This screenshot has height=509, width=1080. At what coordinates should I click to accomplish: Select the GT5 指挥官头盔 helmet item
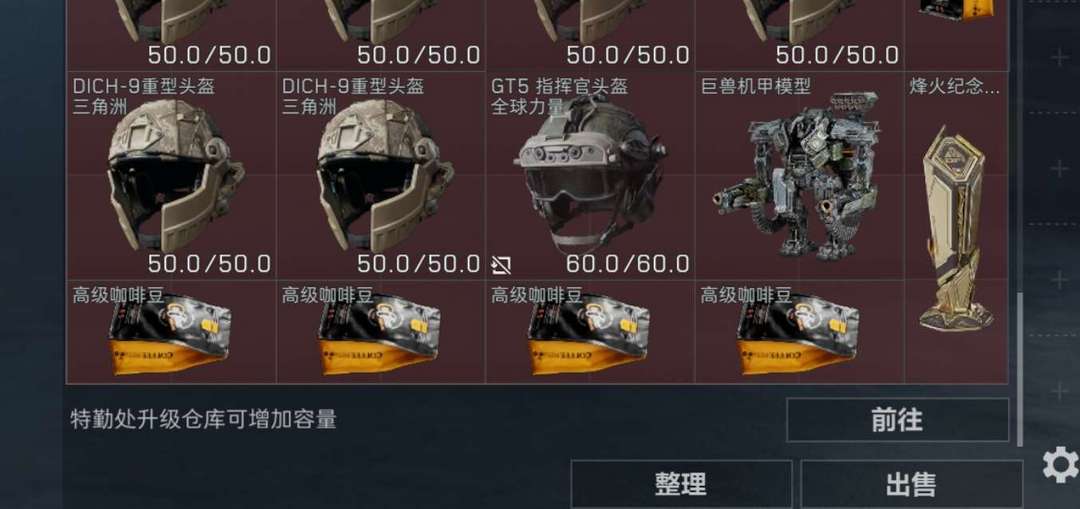pyautogui.click(x=590, y=175)
